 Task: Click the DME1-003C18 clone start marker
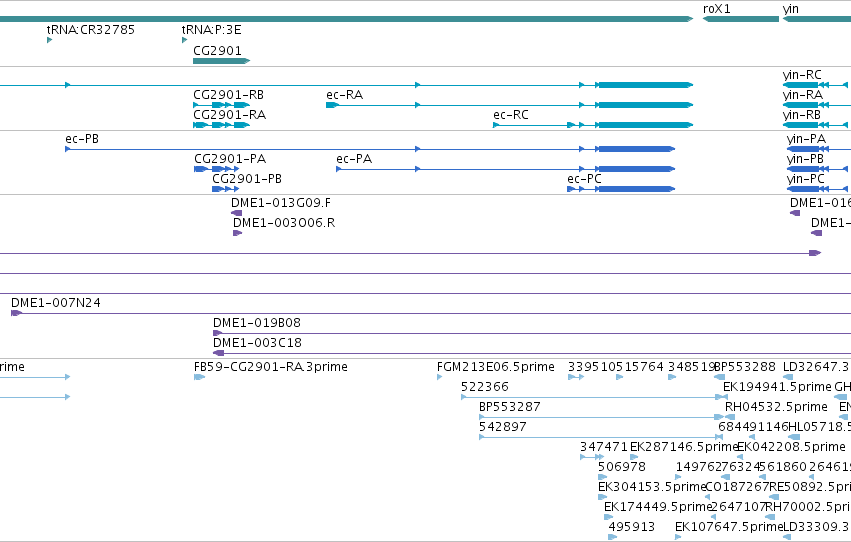pyautogui.click(x=219, y=353)
